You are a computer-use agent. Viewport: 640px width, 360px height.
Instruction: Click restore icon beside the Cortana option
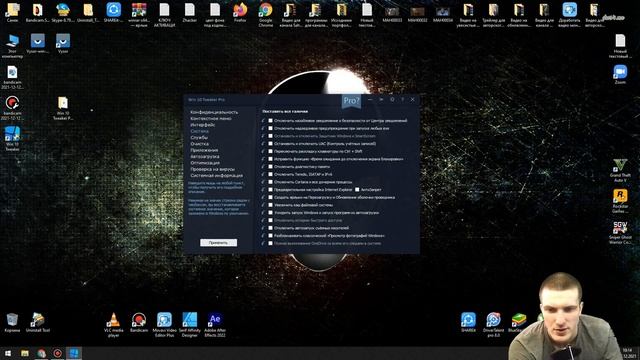click(263, 182)
